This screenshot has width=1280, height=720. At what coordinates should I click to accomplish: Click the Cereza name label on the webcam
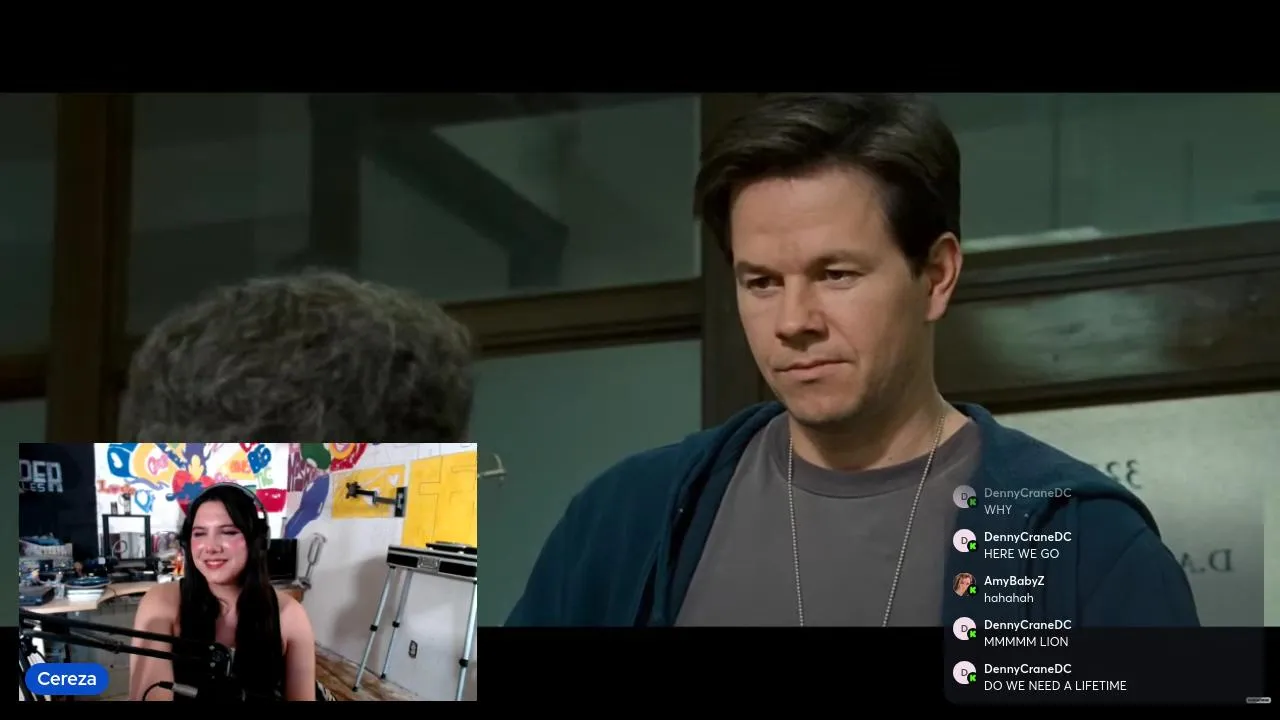(67, 679)
